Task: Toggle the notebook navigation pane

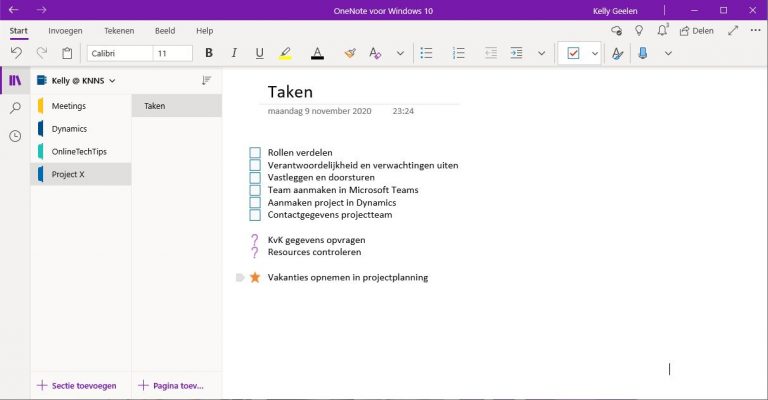Action: point(15,80)
